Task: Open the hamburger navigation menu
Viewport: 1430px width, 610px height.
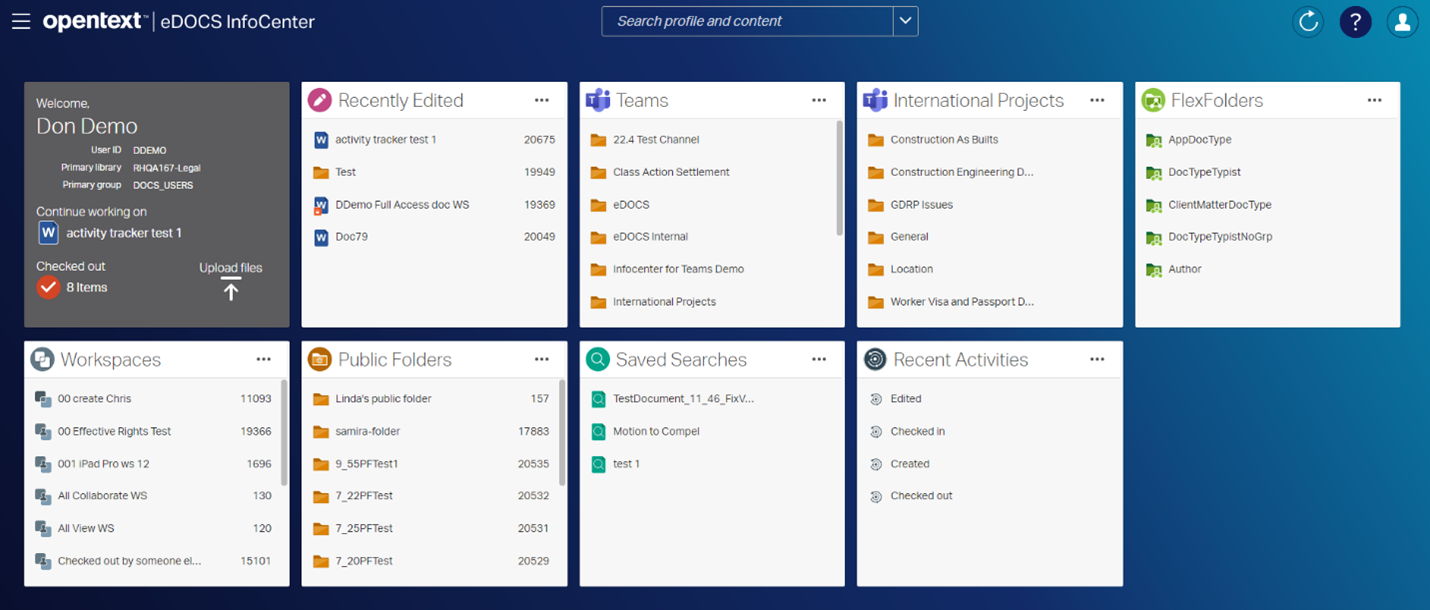Action: pyautogui.click(x=21, y=21)
